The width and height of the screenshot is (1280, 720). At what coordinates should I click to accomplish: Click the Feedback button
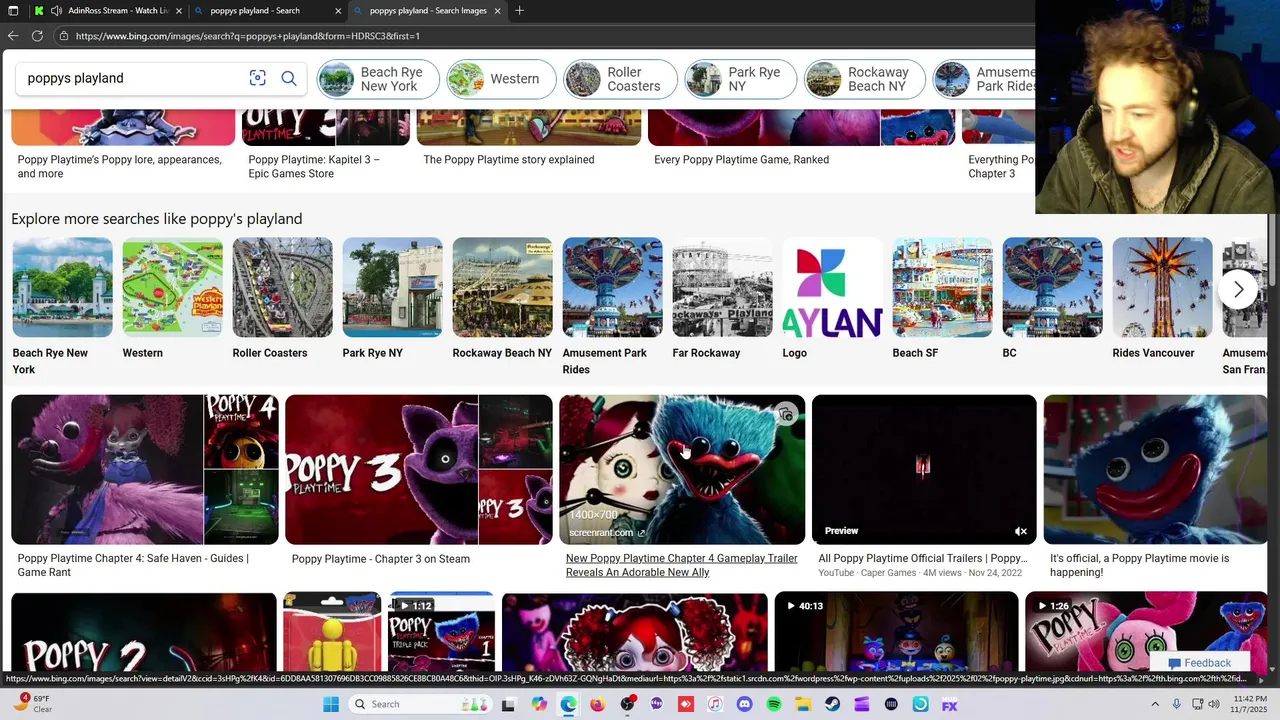point(1199,663)
